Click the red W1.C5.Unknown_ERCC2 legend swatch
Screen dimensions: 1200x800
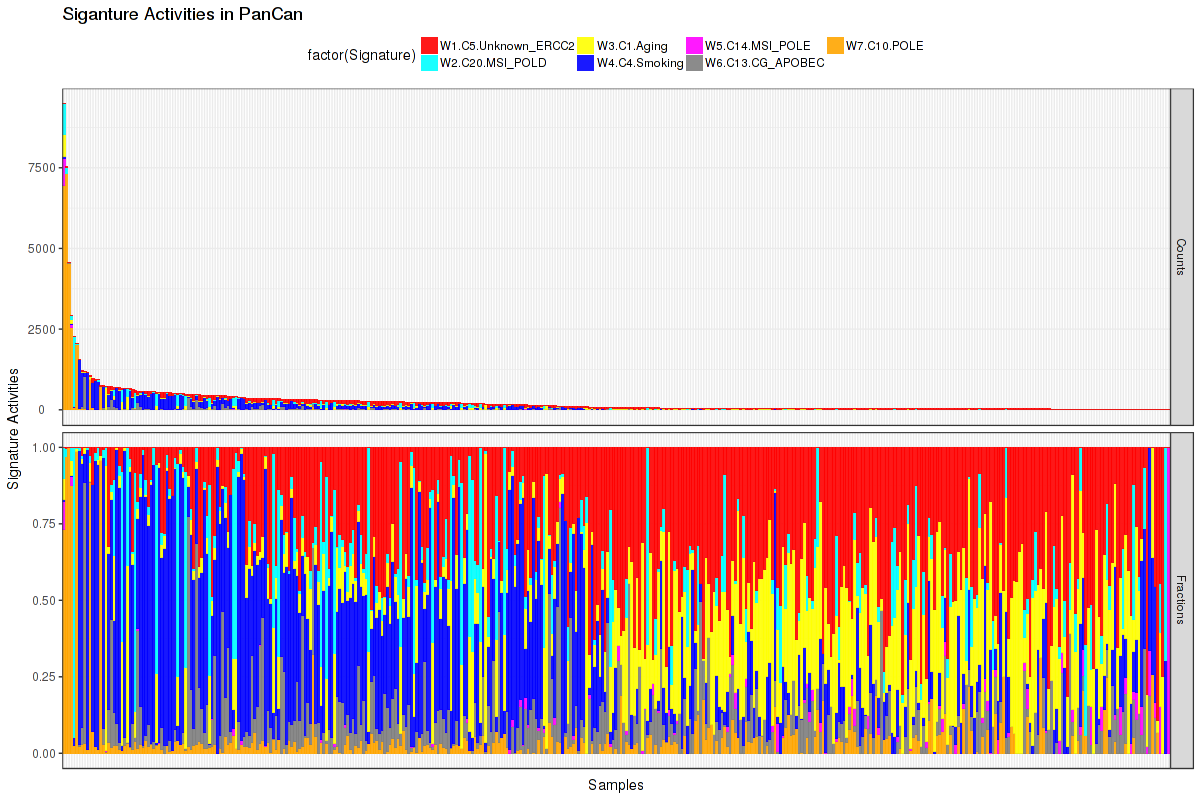(429, 45)
